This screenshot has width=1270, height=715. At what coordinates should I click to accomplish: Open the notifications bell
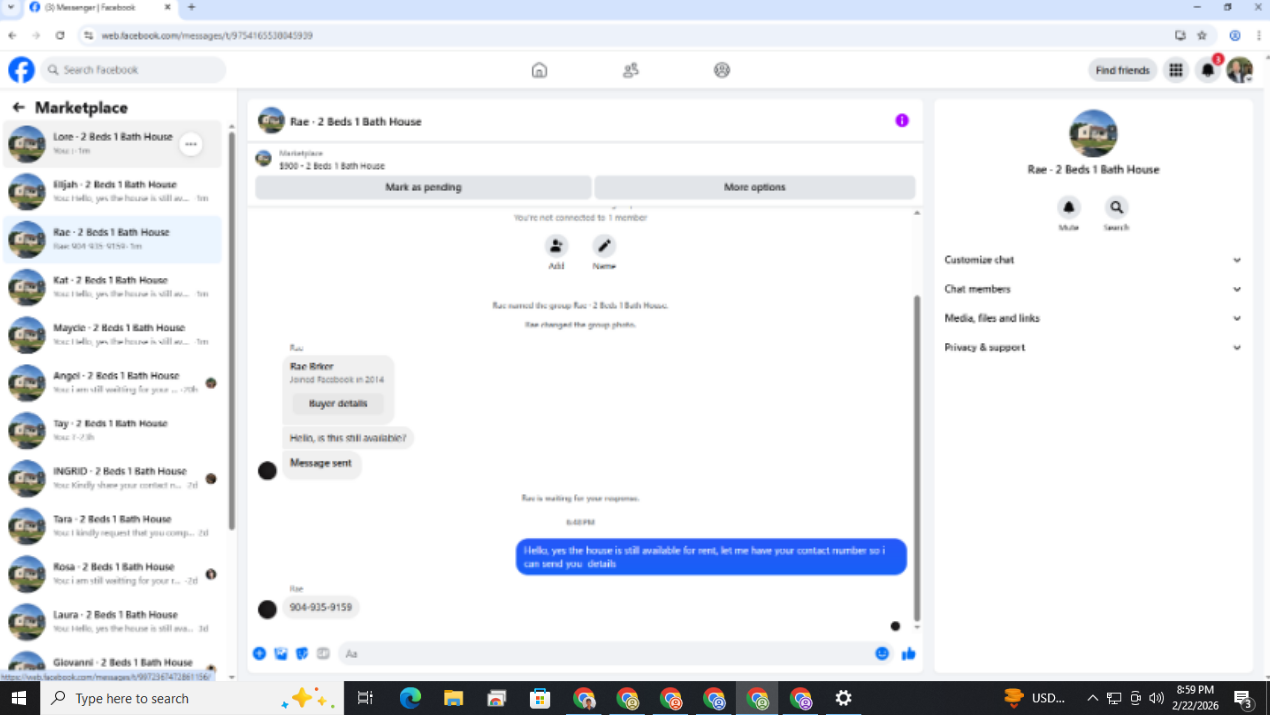point(1208,70)
